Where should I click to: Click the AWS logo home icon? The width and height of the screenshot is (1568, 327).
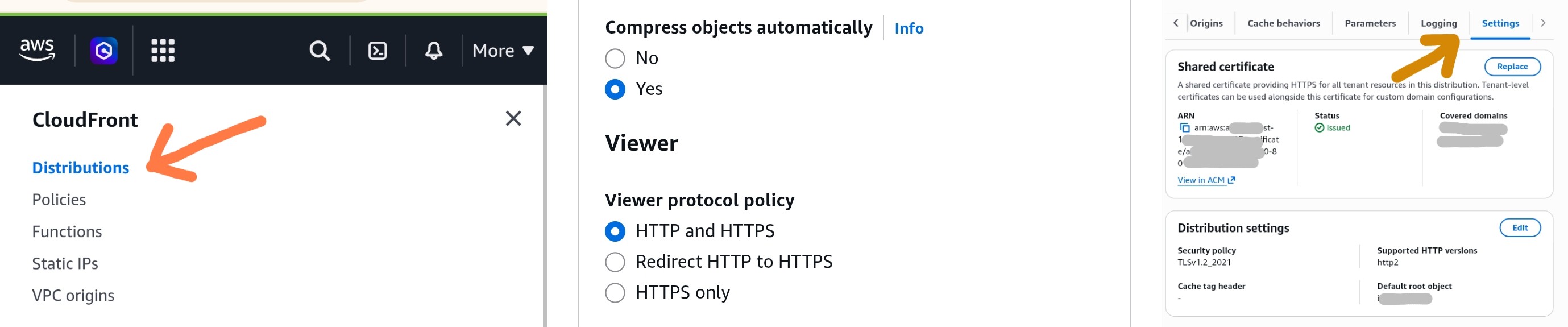[x=37, y=50]
